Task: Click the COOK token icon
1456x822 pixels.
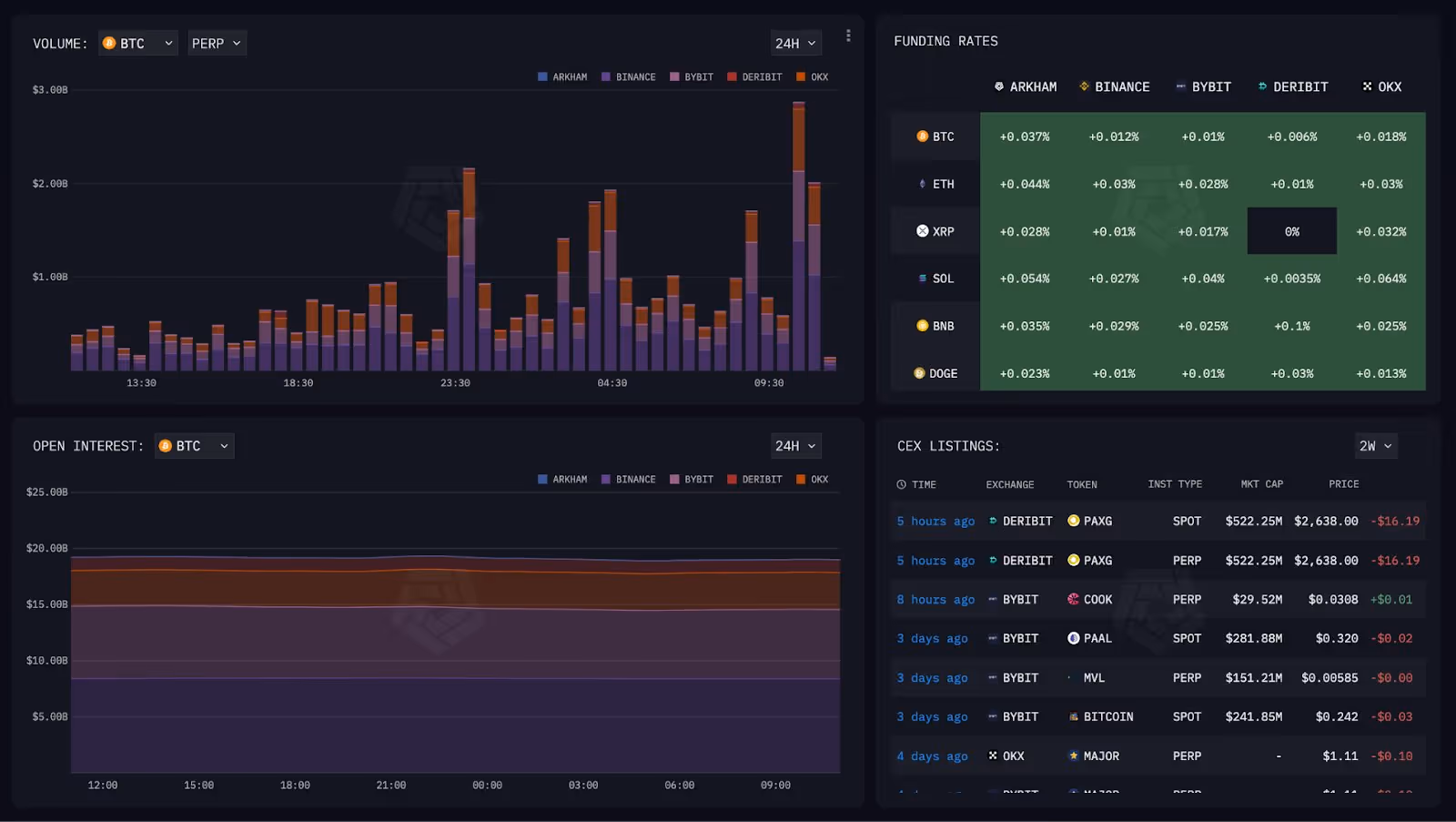Action: [x=1074, y=599]
